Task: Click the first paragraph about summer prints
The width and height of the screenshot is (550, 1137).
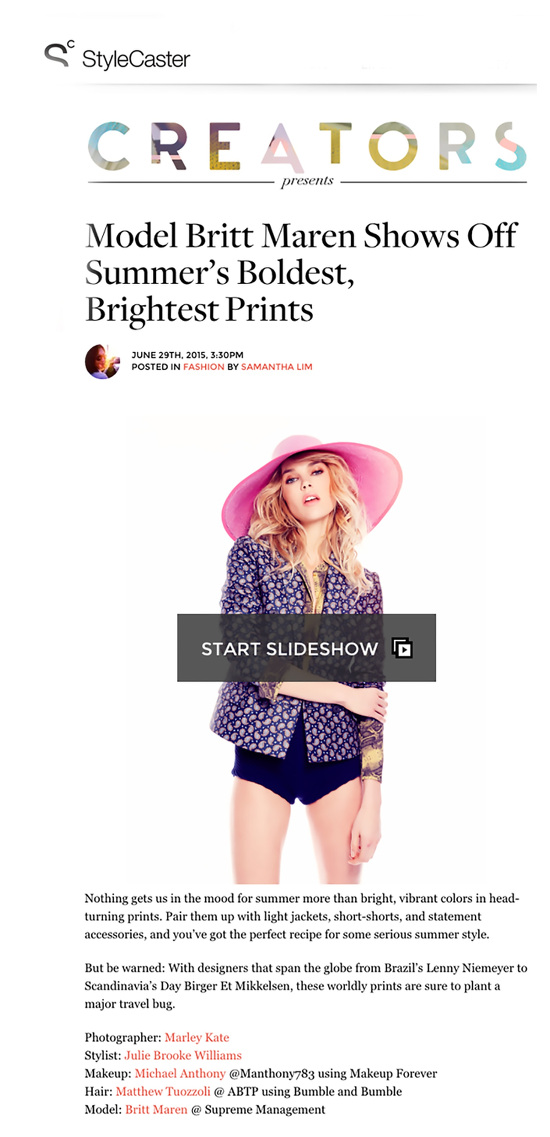Action: [x=303, y=917]
